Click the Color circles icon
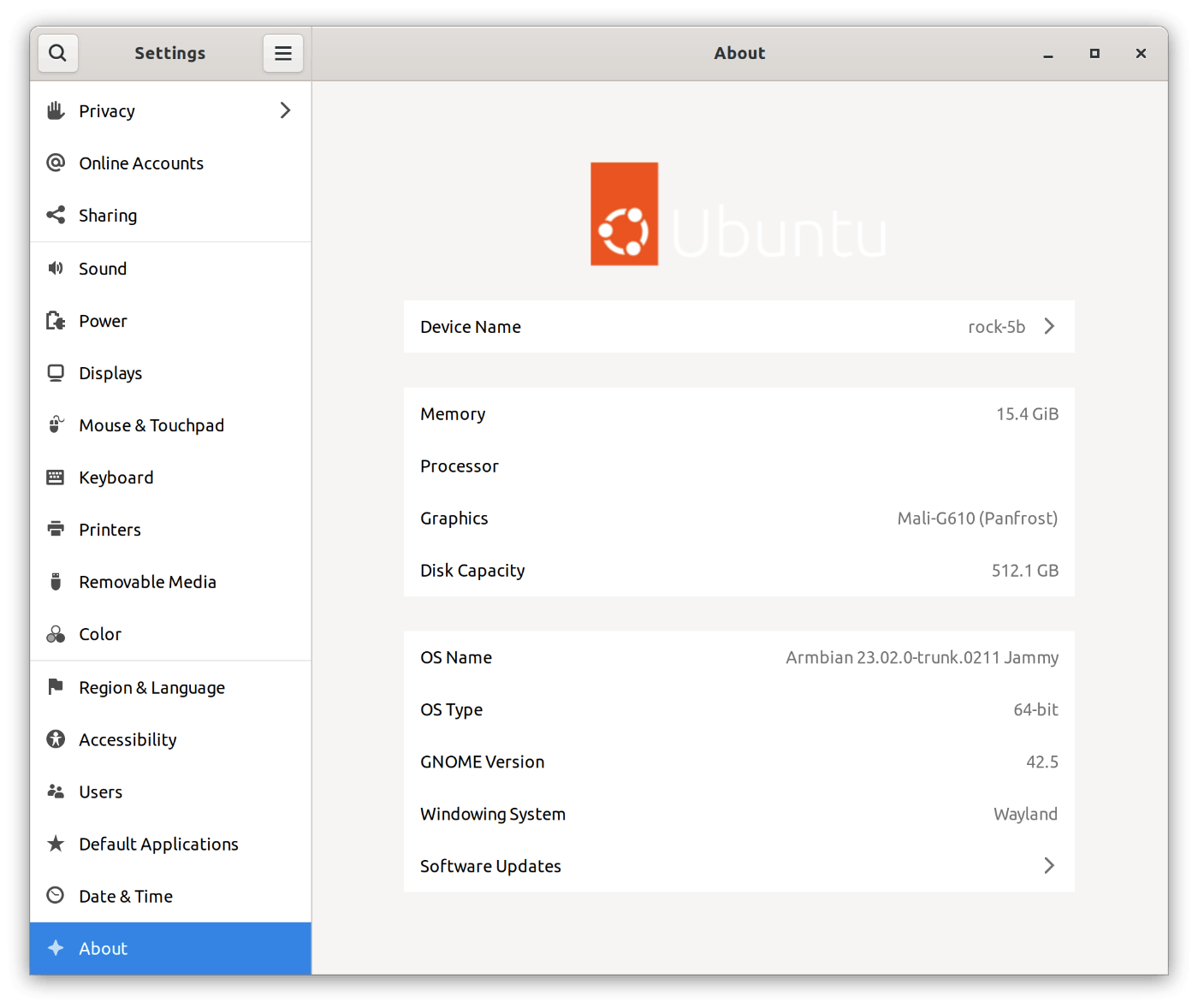 point(56,633)
